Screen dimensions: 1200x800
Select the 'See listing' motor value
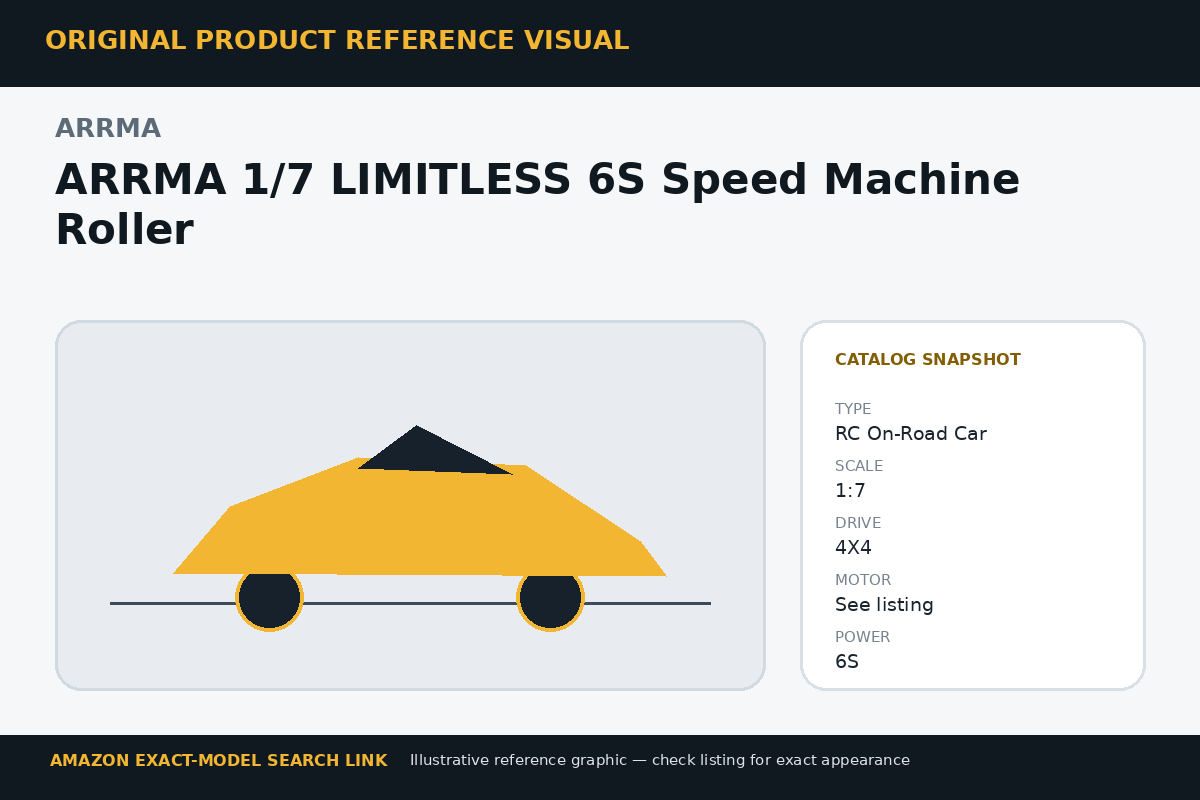pos(884,605)
